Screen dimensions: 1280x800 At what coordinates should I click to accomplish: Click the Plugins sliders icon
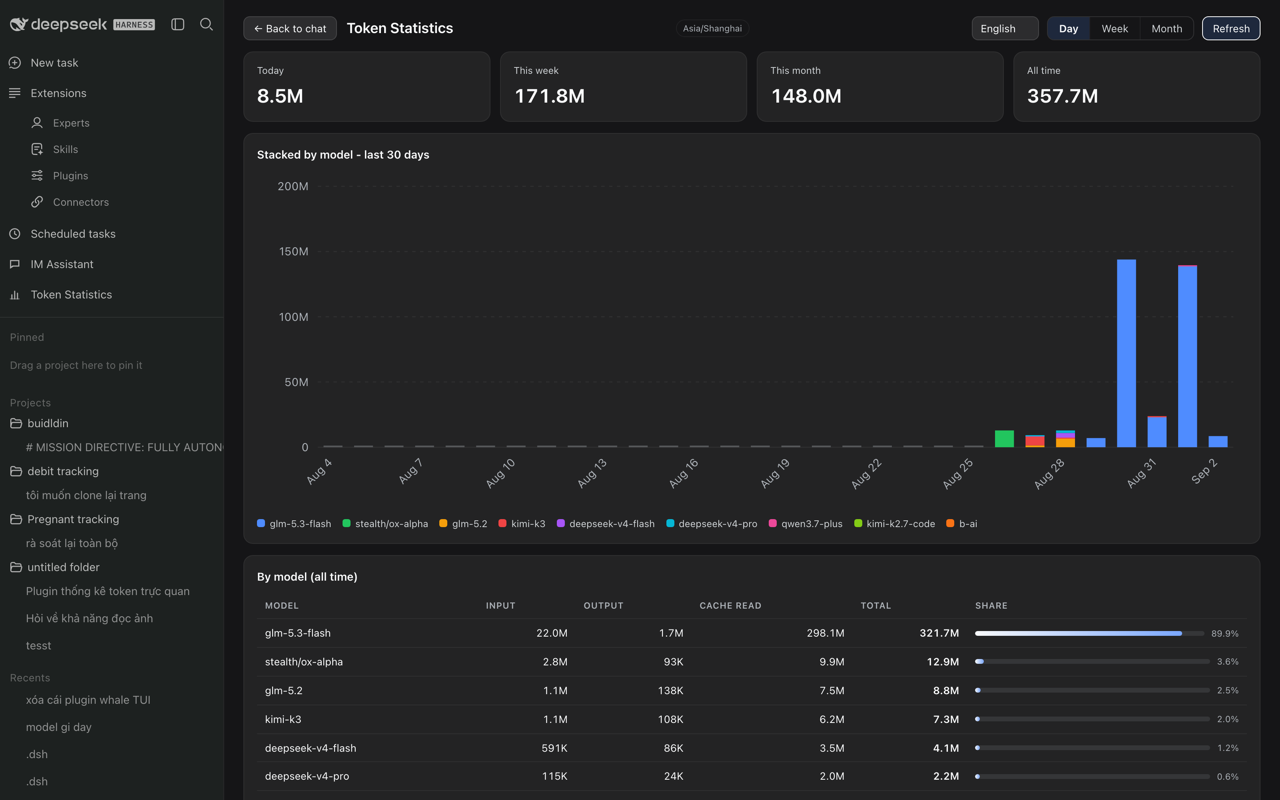37,175
